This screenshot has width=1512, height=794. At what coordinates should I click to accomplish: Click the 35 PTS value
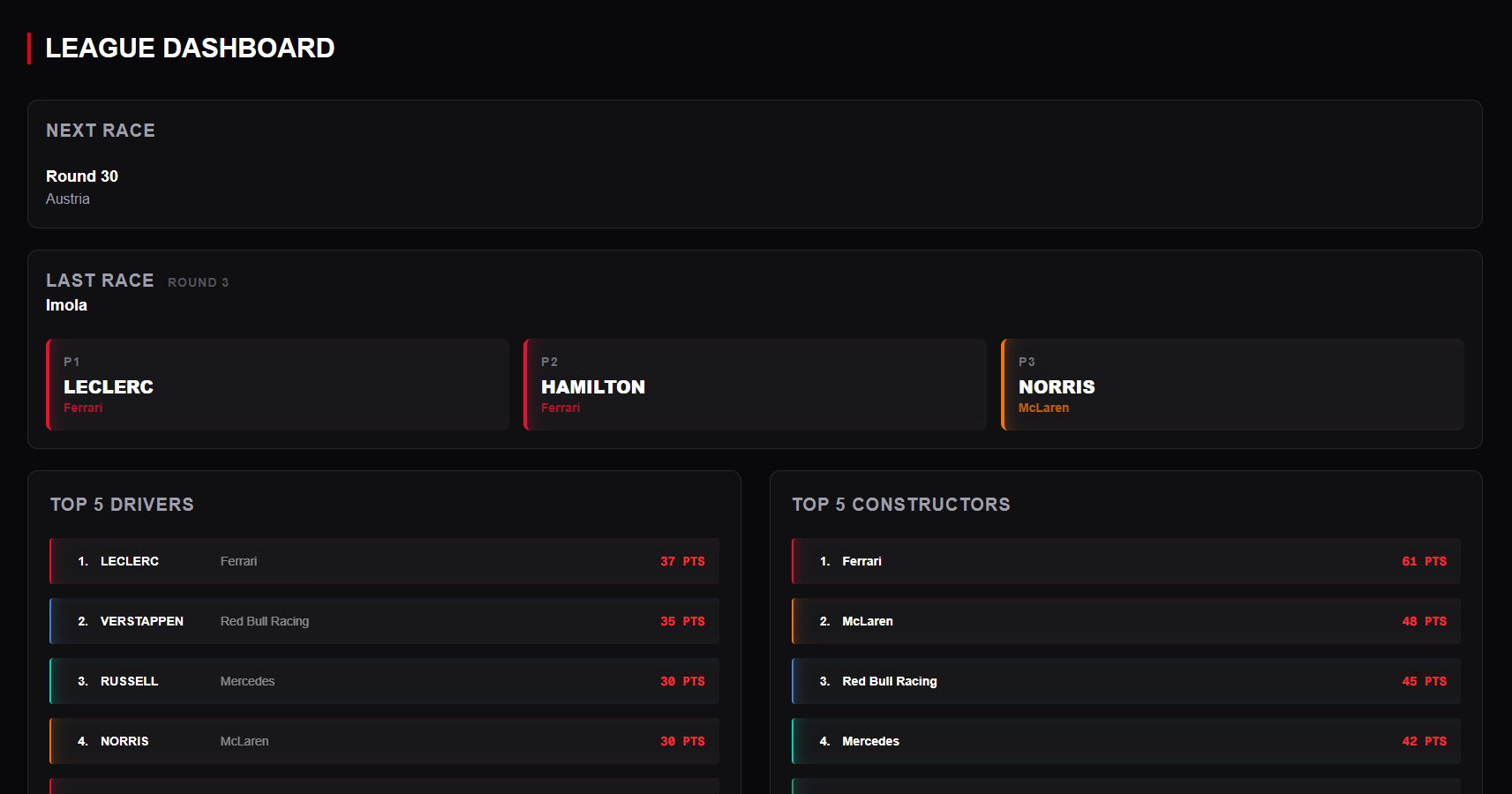(682, 621)
